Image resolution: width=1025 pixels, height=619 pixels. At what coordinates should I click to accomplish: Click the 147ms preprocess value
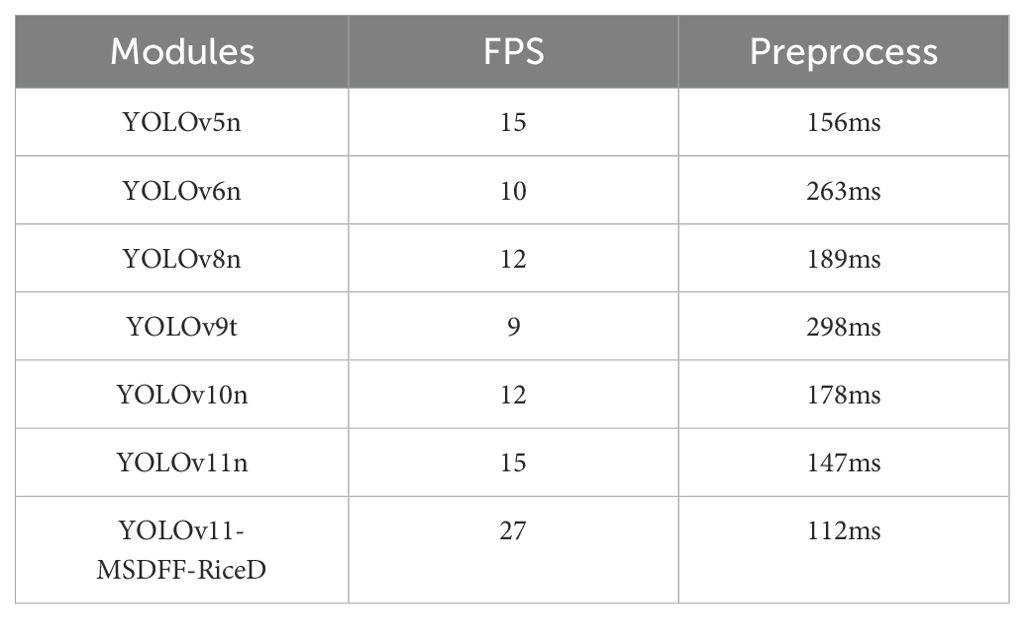(x=843, y=463)
